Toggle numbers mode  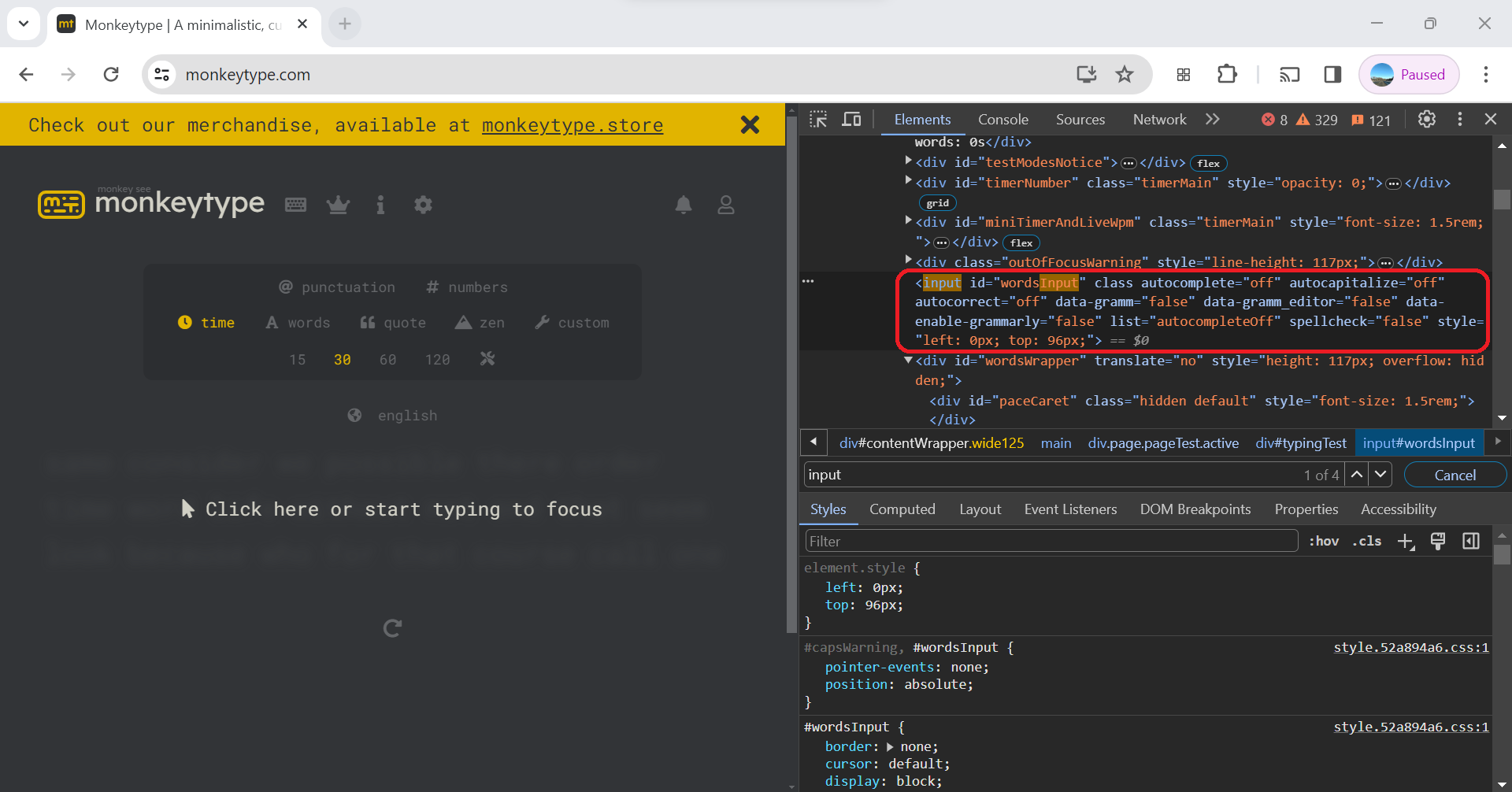click(467, 287)
